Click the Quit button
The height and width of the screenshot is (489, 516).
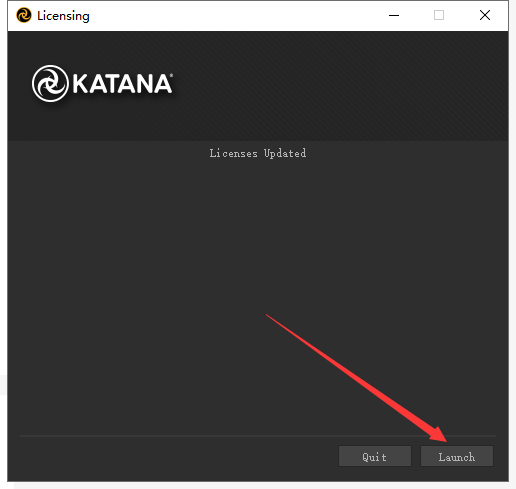tap(375, 456)
